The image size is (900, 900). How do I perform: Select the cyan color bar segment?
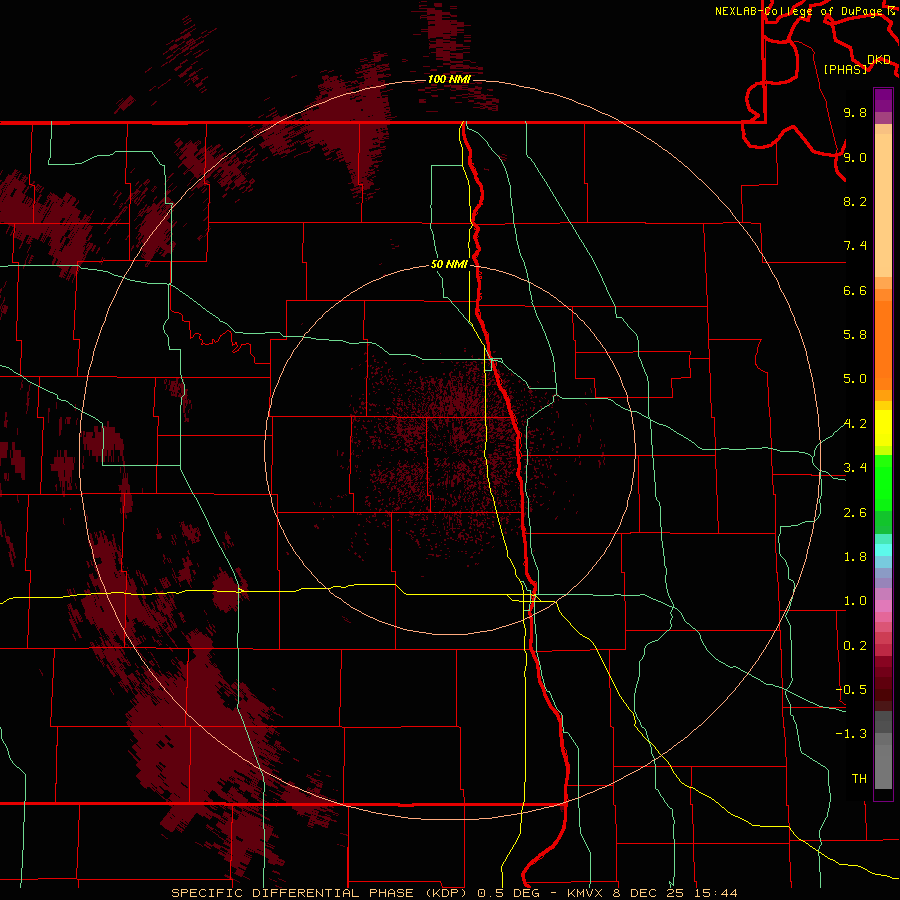pos(883,550)
